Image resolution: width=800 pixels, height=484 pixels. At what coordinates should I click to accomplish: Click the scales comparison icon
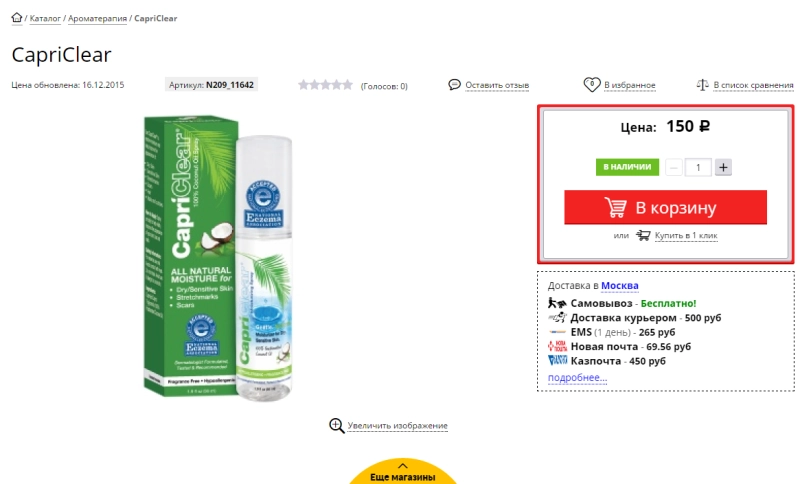click(x=703, y=85)
